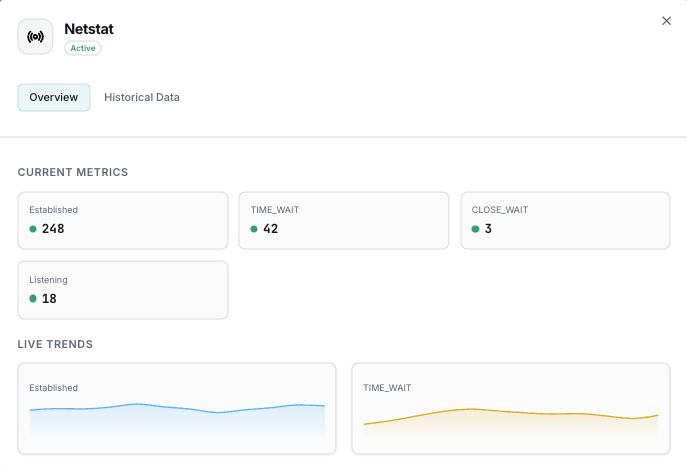Click the green dot beside 248

click(x=33, y=229)
